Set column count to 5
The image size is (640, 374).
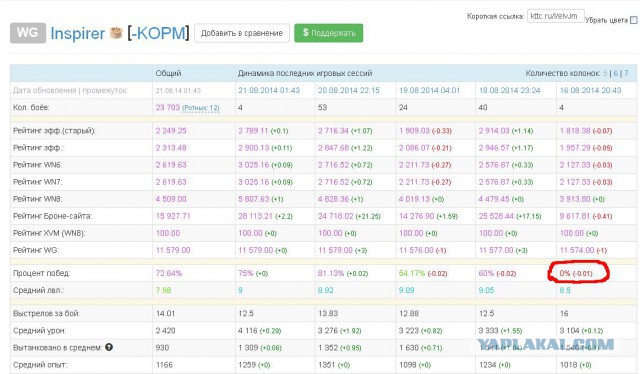click(605, 73)
